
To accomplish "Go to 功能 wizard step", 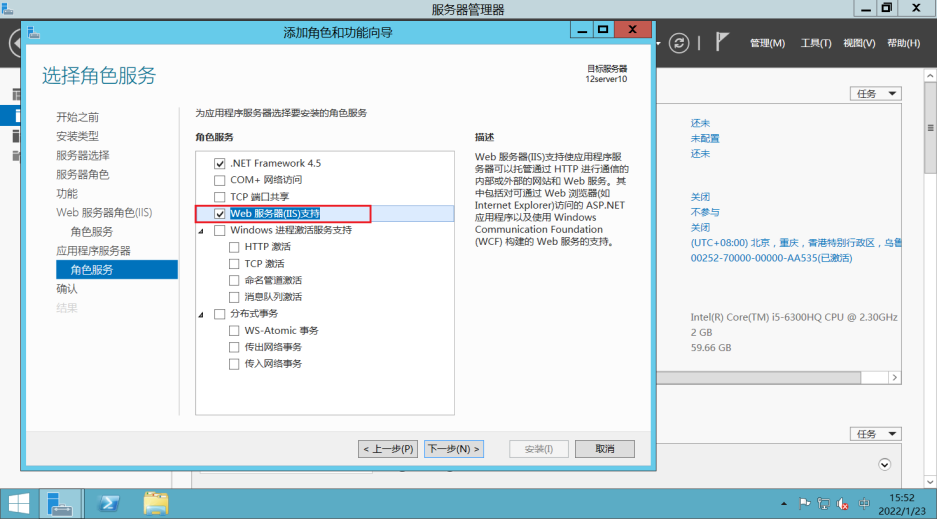I will click(67, 194).
